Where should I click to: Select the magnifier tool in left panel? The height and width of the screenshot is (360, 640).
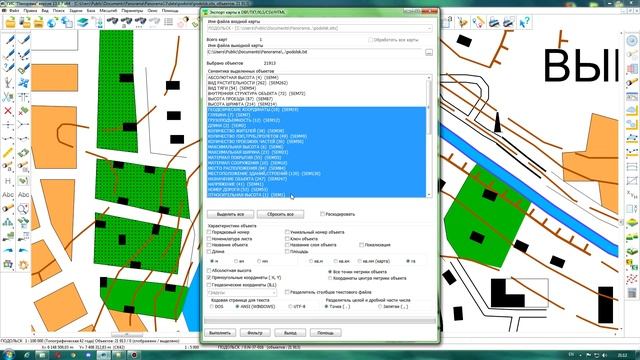click(x=23, y=209)
